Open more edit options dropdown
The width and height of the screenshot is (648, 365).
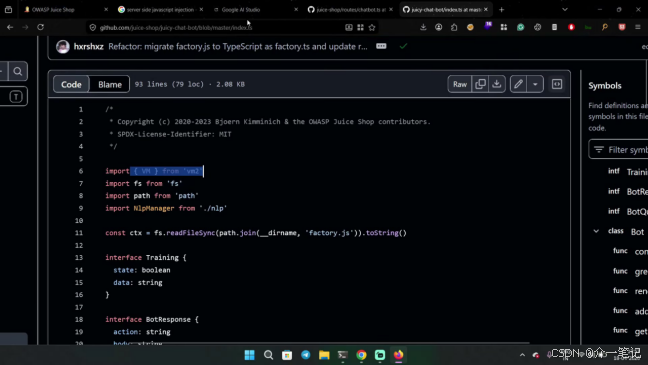click(x=535, y=84)
